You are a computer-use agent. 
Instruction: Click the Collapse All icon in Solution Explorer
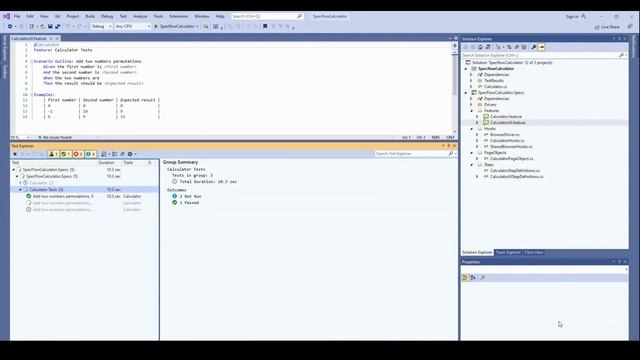[x=516, y=47]
